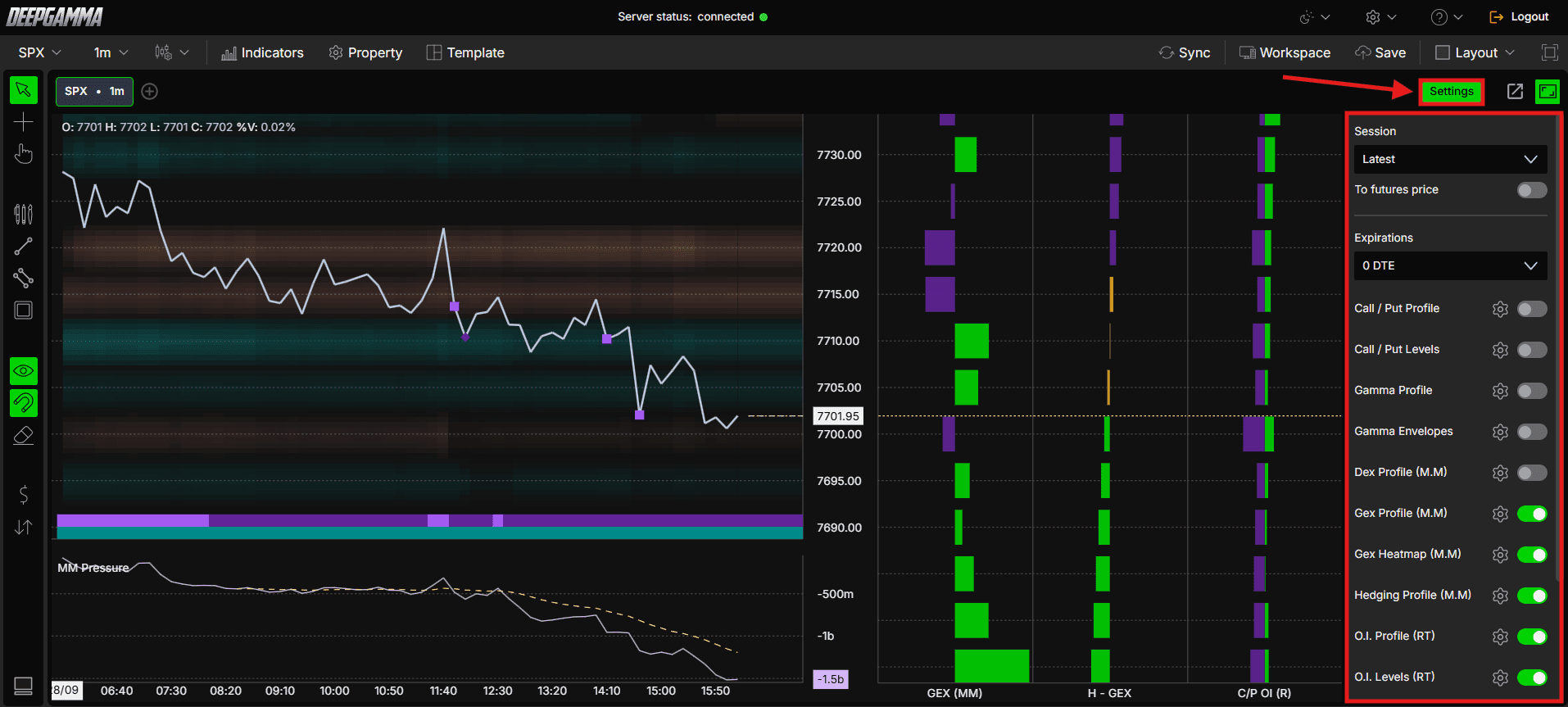This screenshot has width=1568, height=707.
Task: Expand the Layout dropdown
Action: pos(1475,52)
